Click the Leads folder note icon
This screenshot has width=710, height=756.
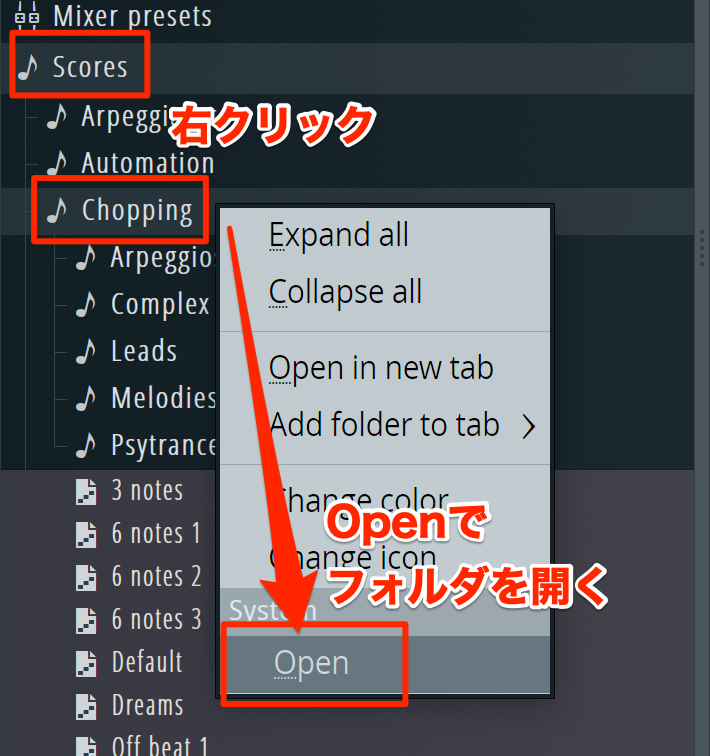[86, 351]
